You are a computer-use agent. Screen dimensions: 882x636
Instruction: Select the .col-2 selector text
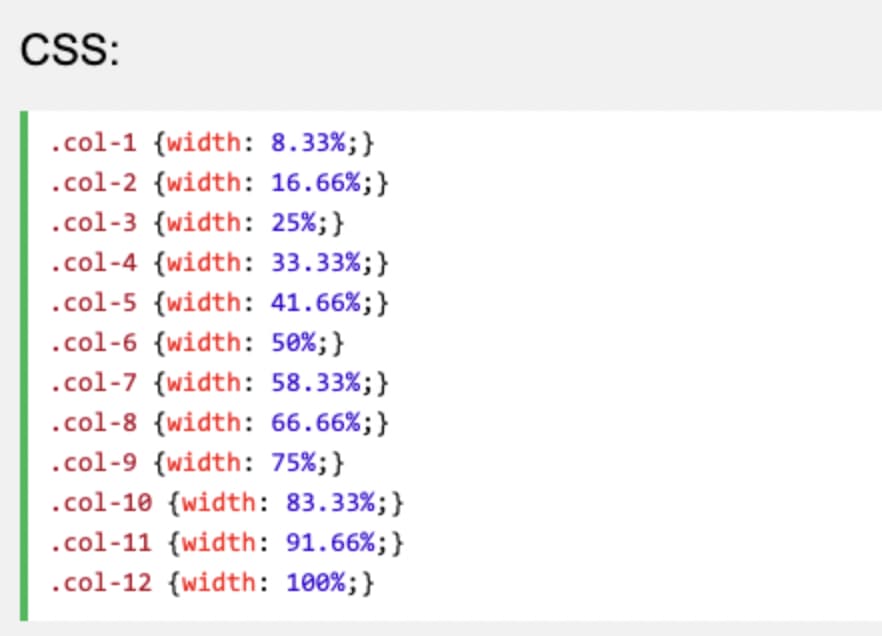(x=92, y=183)
